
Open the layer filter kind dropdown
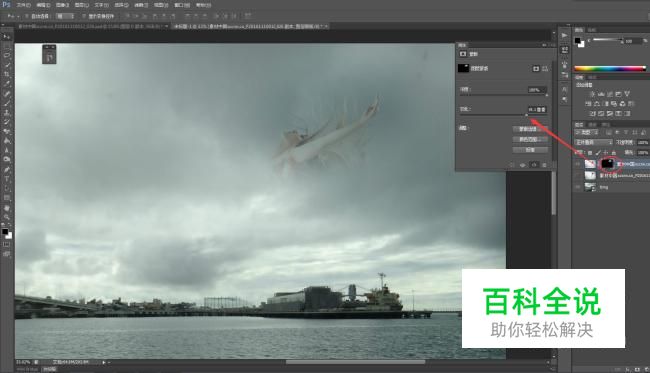(x=586, y=133)
